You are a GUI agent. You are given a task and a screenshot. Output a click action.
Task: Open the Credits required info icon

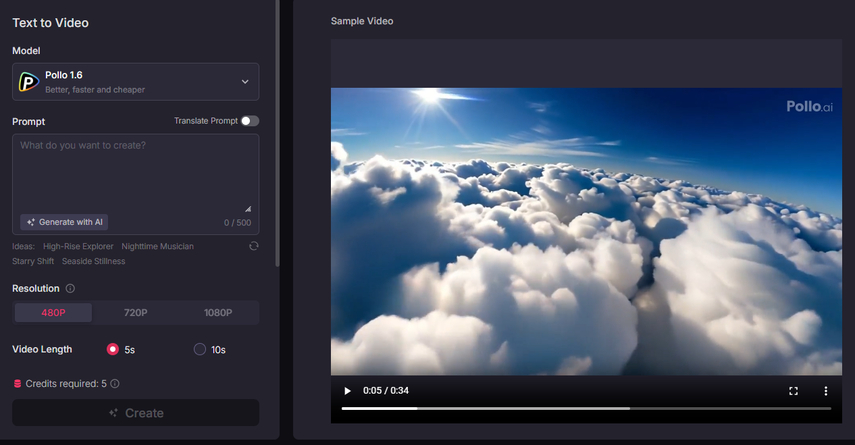115,384
